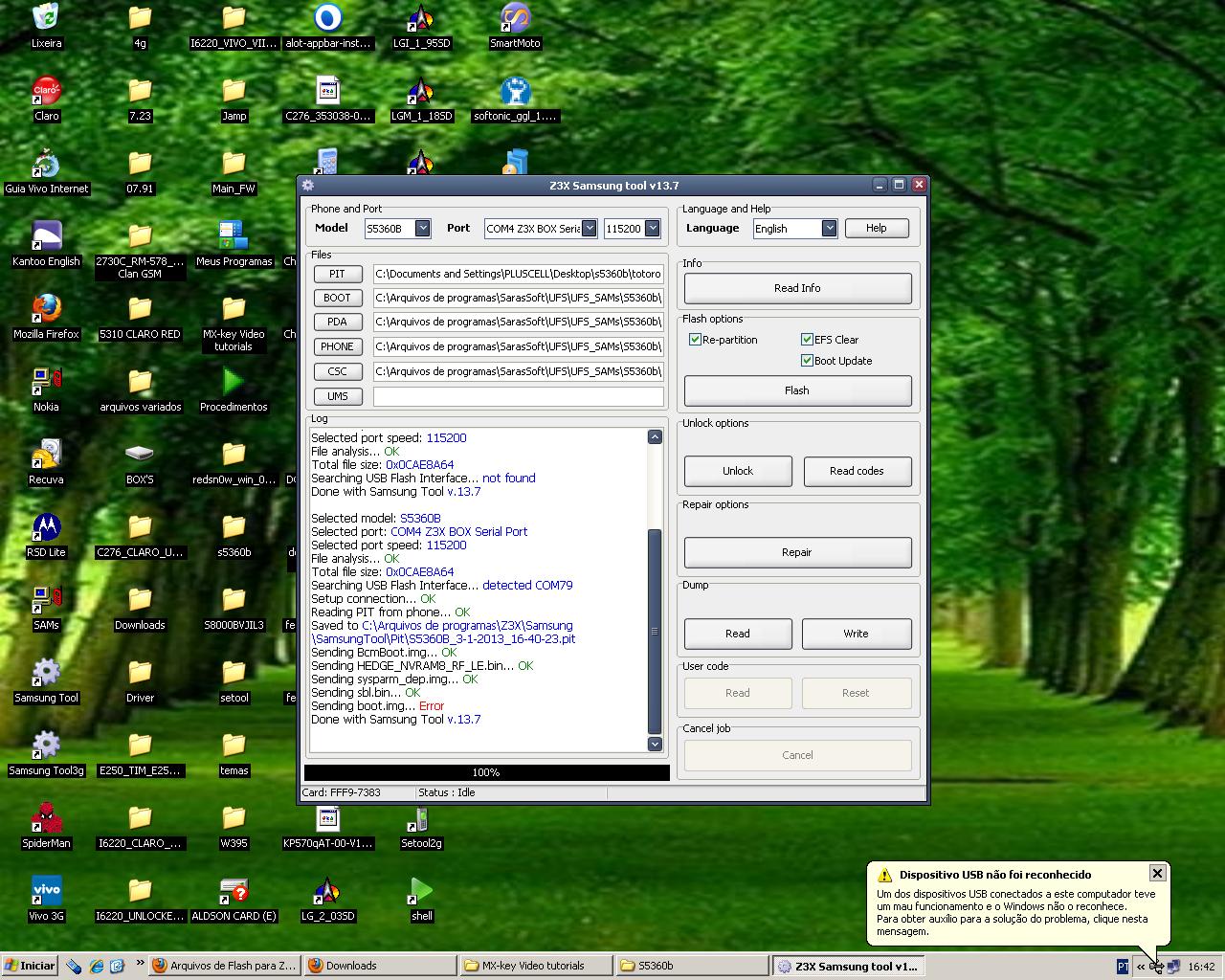Launch Samsung Tool desktop shortcut
Screen dimensions: 1225x980
point(46,680)
